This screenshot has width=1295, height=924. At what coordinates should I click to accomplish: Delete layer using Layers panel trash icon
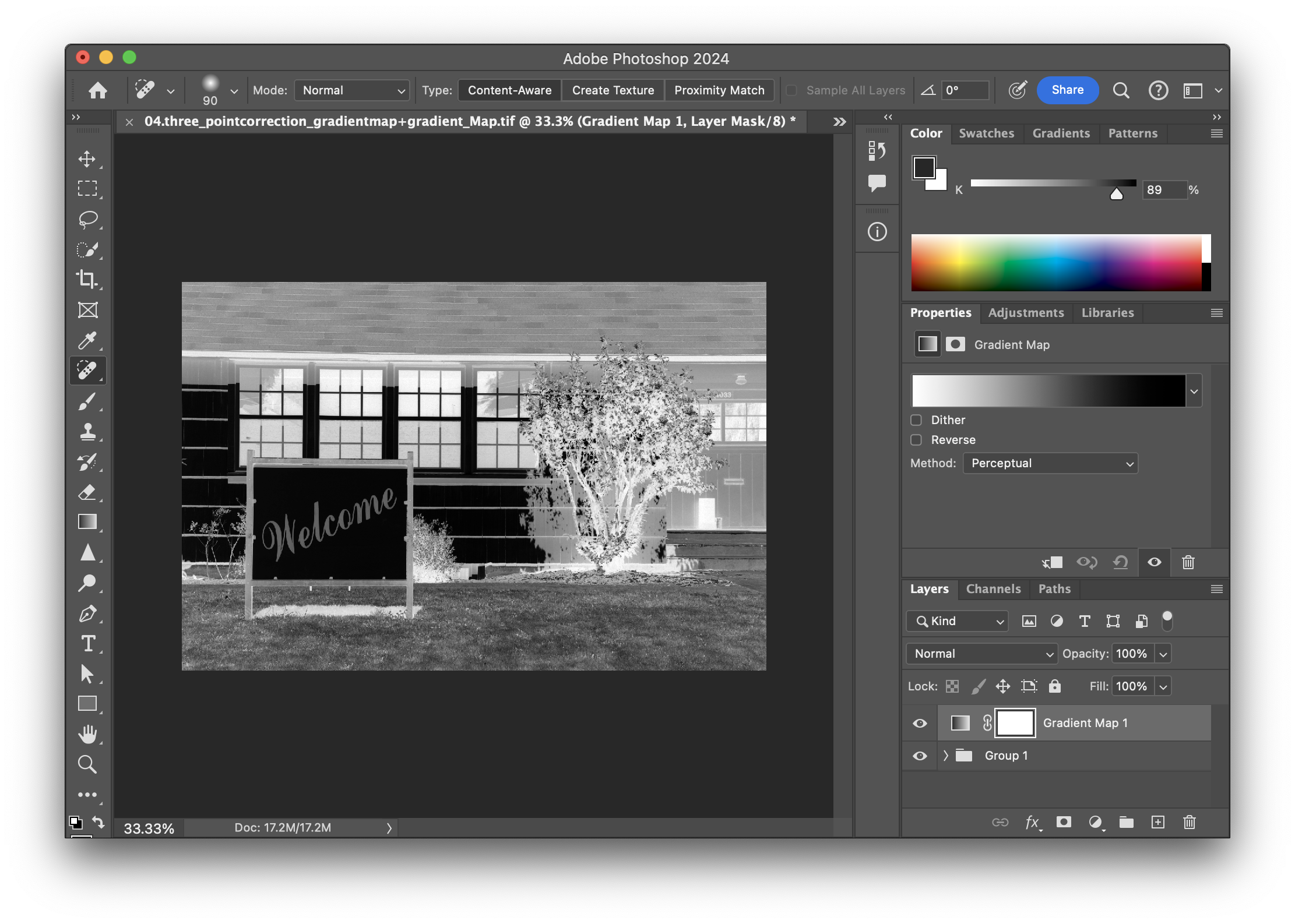[1189, 822]
